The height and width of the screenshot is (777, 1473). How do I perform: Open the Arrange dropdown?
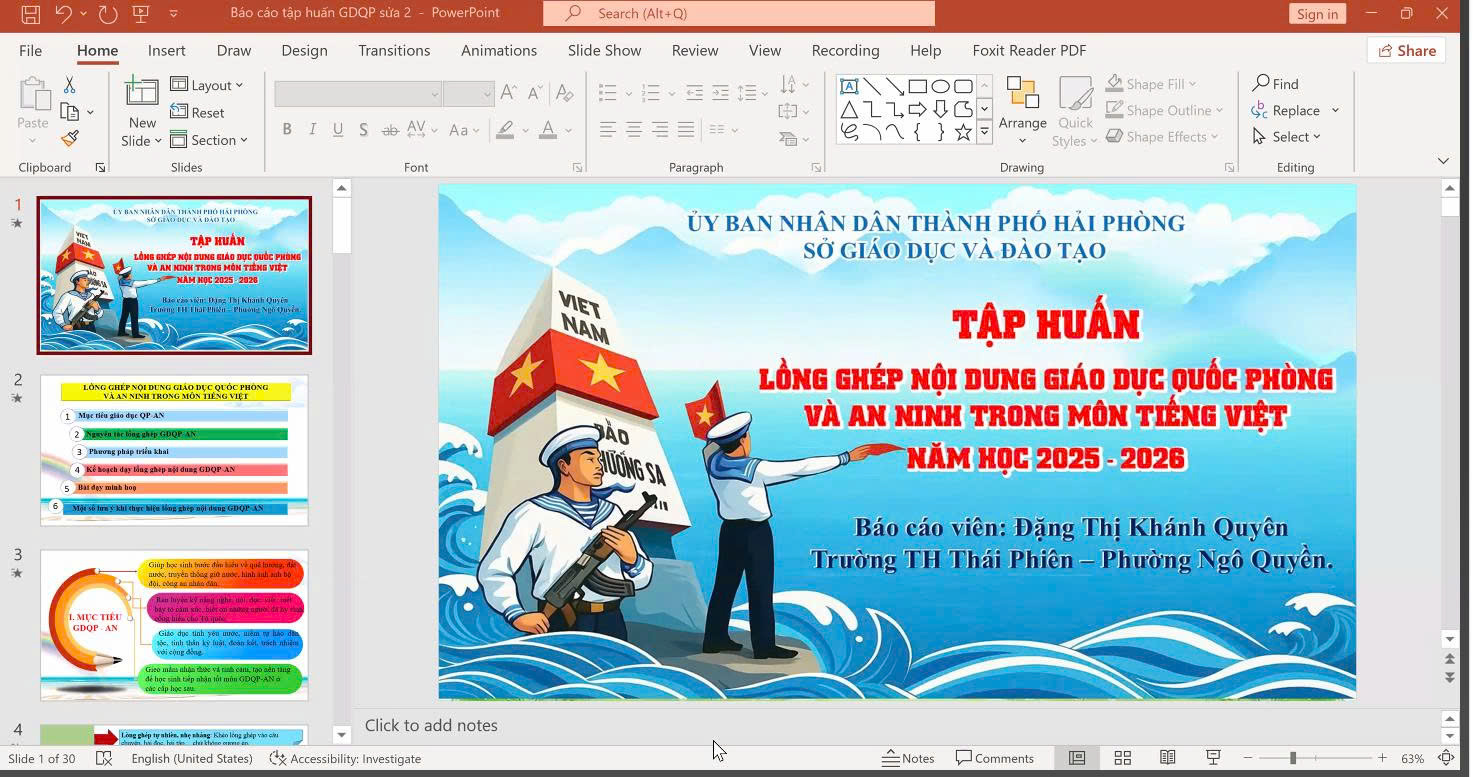(x=1022, y=111)
